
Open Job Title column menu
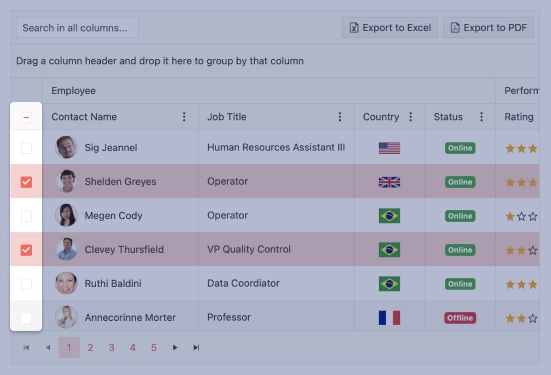pyautogui.click(x=340, y=117)
